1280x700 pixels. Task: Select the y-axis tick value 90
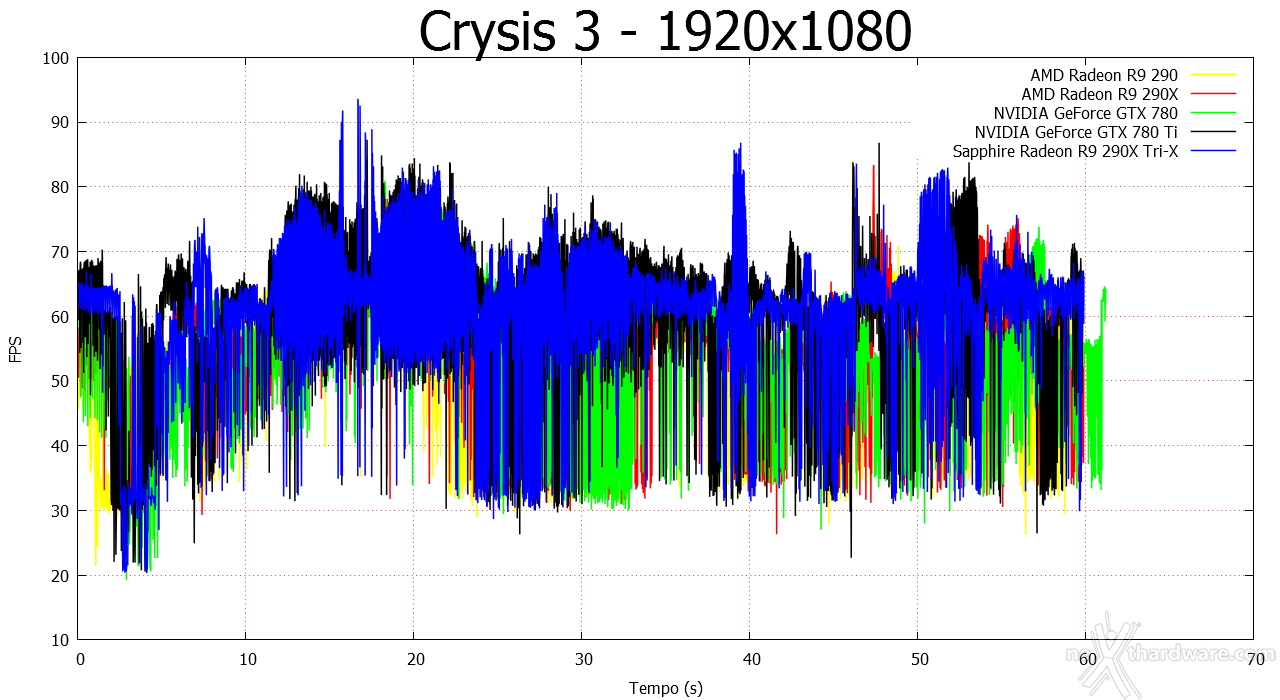click(x=60, y=123)
